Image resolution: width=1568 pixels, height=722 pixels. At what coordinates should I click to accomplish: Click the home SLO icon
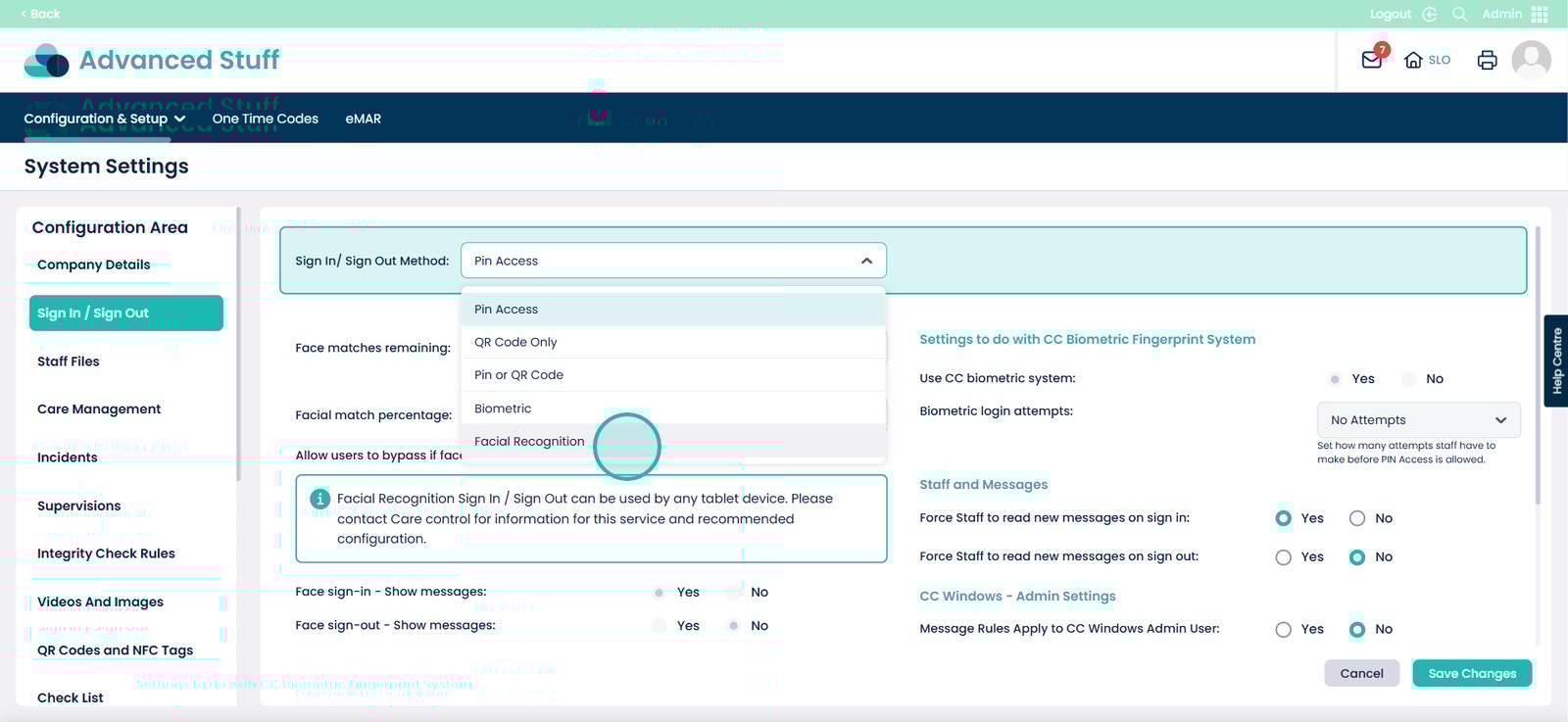coord(1413,60)
